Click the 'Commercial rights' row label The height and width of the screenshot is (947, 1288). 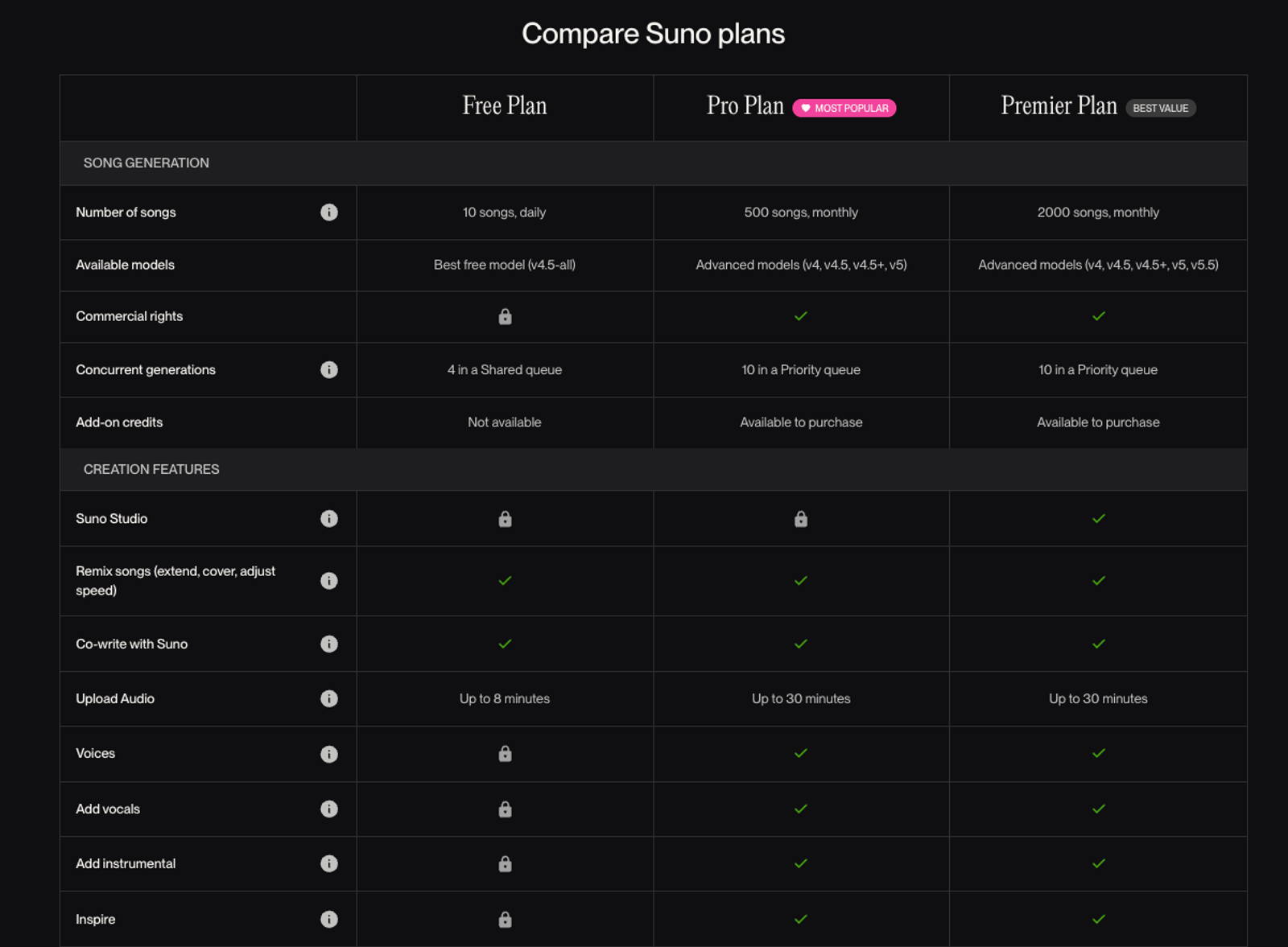click(129, 316)
